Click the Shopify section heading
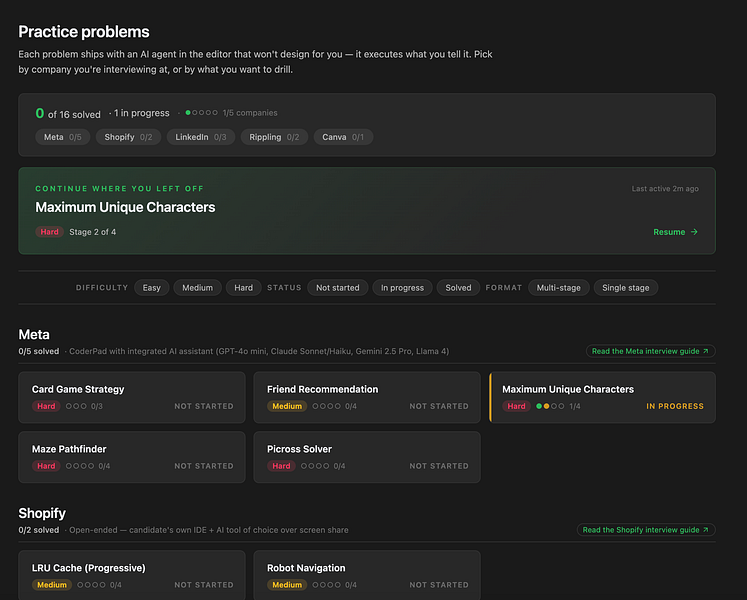Screen dimensions: 747x600 pos(42,513)
